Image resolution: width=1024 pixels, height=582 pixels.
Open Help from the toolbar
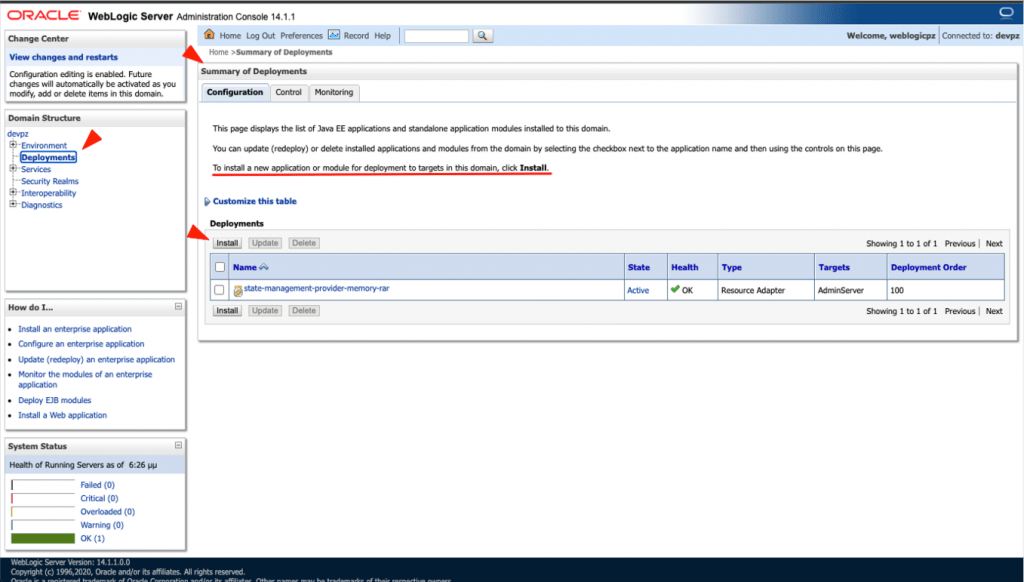click(x=383, y=36)
